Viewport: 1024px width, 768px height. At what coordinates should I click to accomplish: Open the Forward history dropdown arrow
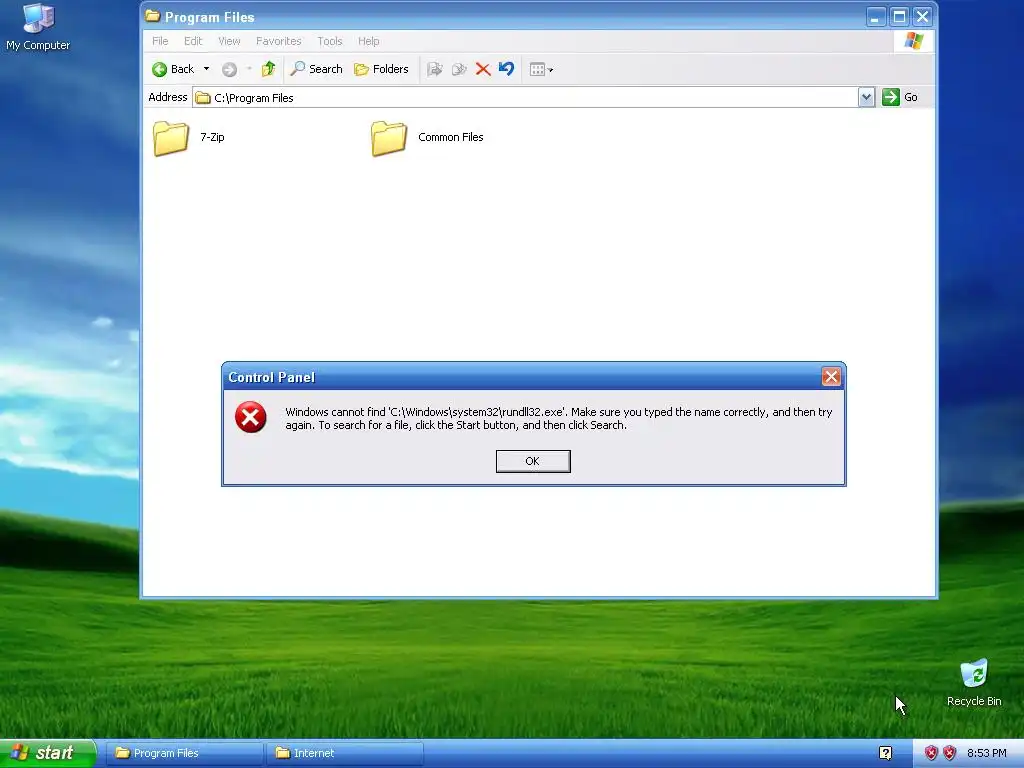click(249, 69)
